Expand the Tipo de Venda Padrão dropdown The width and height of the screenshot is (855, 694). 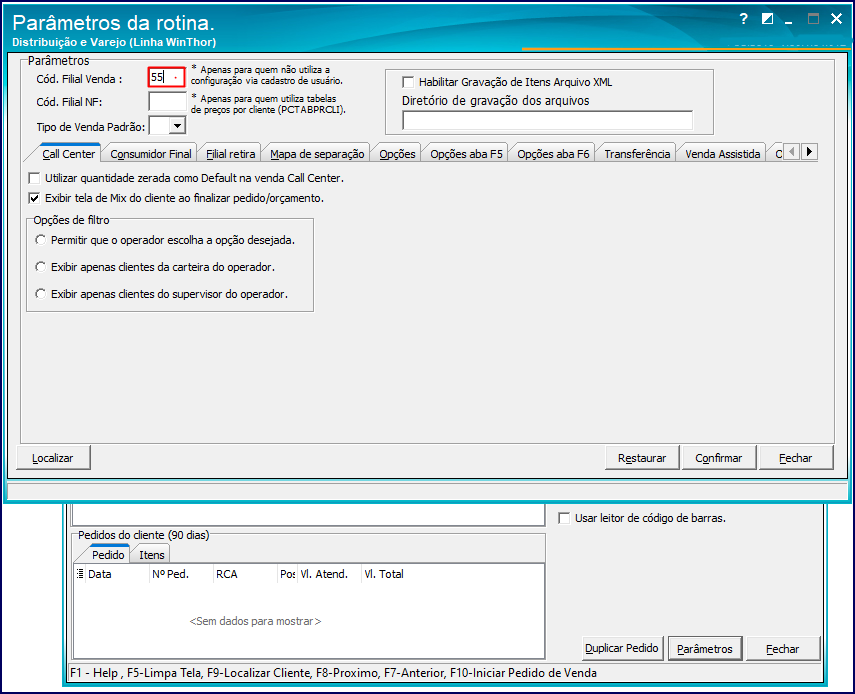177,126
